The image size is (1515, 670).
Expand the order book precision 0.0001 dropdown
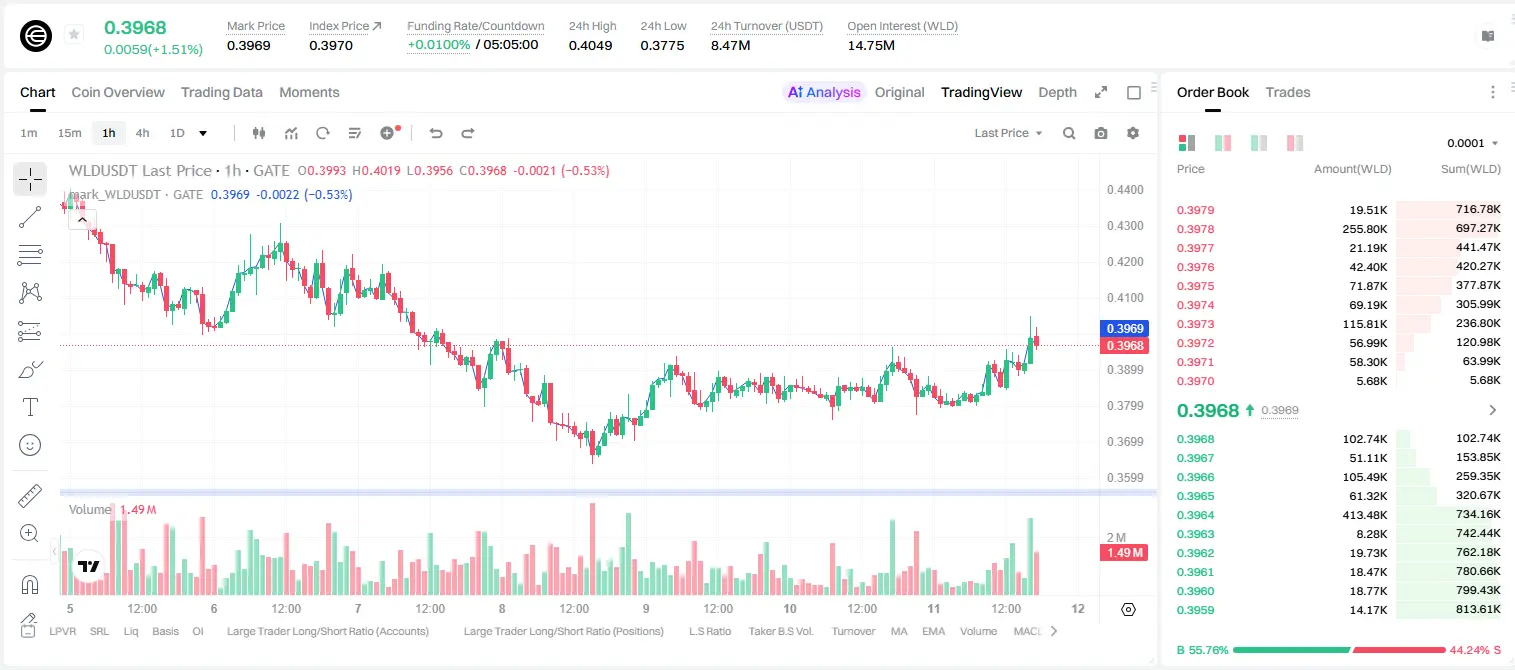1473,143
